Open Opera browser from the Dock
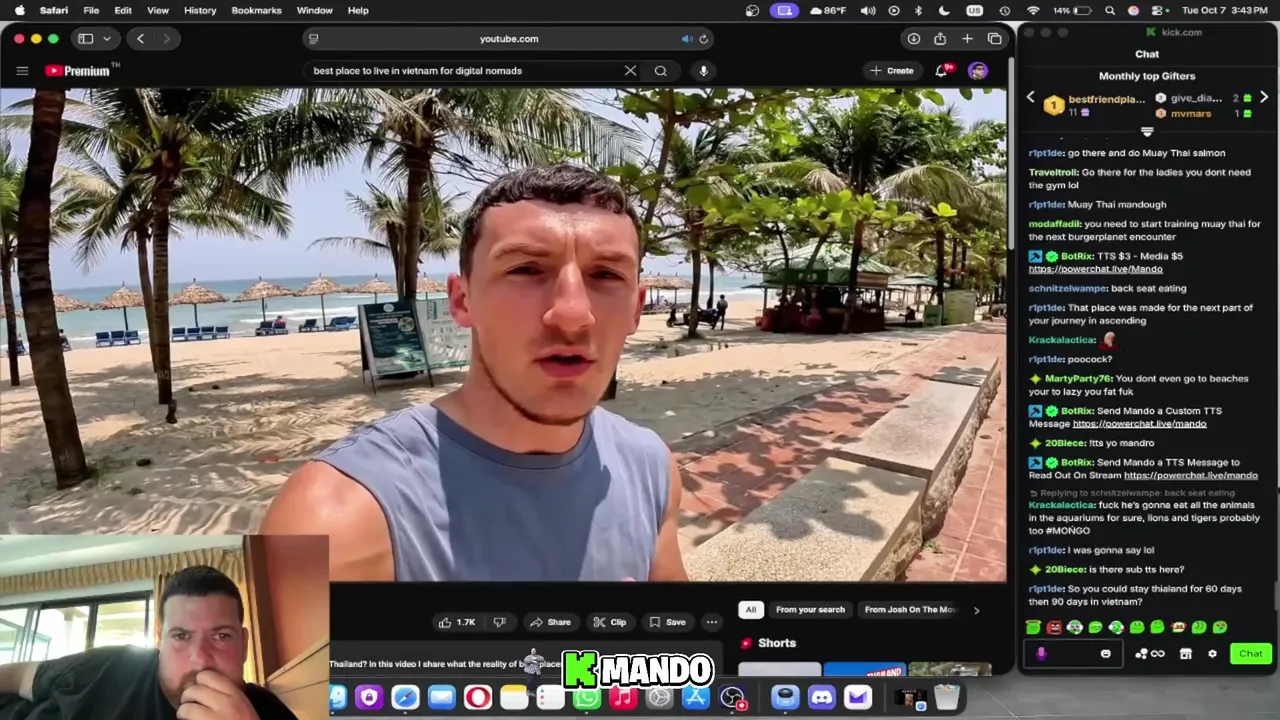 click(x=478, y=697)
